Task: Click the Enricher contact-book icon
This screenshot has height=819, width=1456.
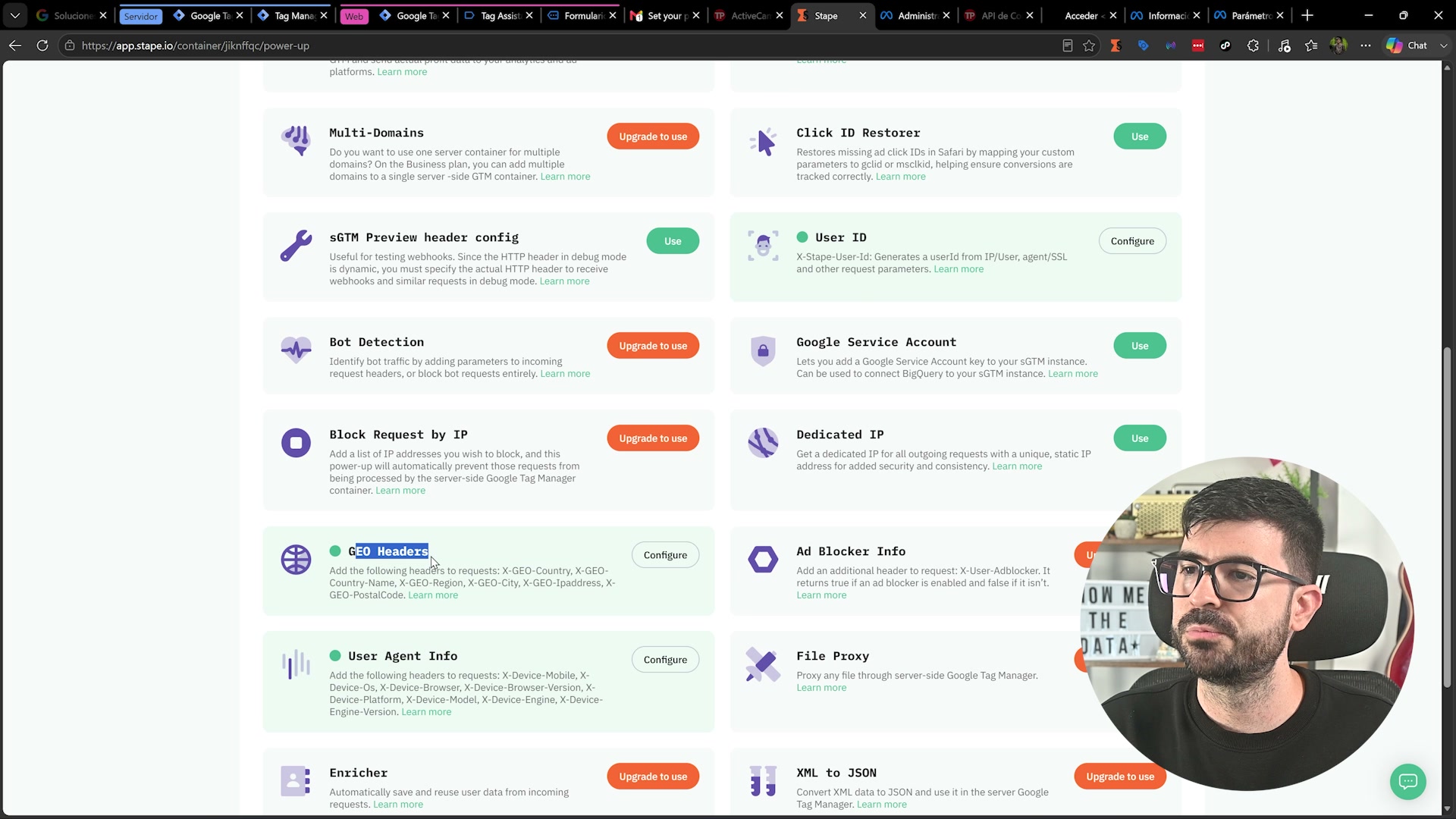Action: tap(296, 781)
